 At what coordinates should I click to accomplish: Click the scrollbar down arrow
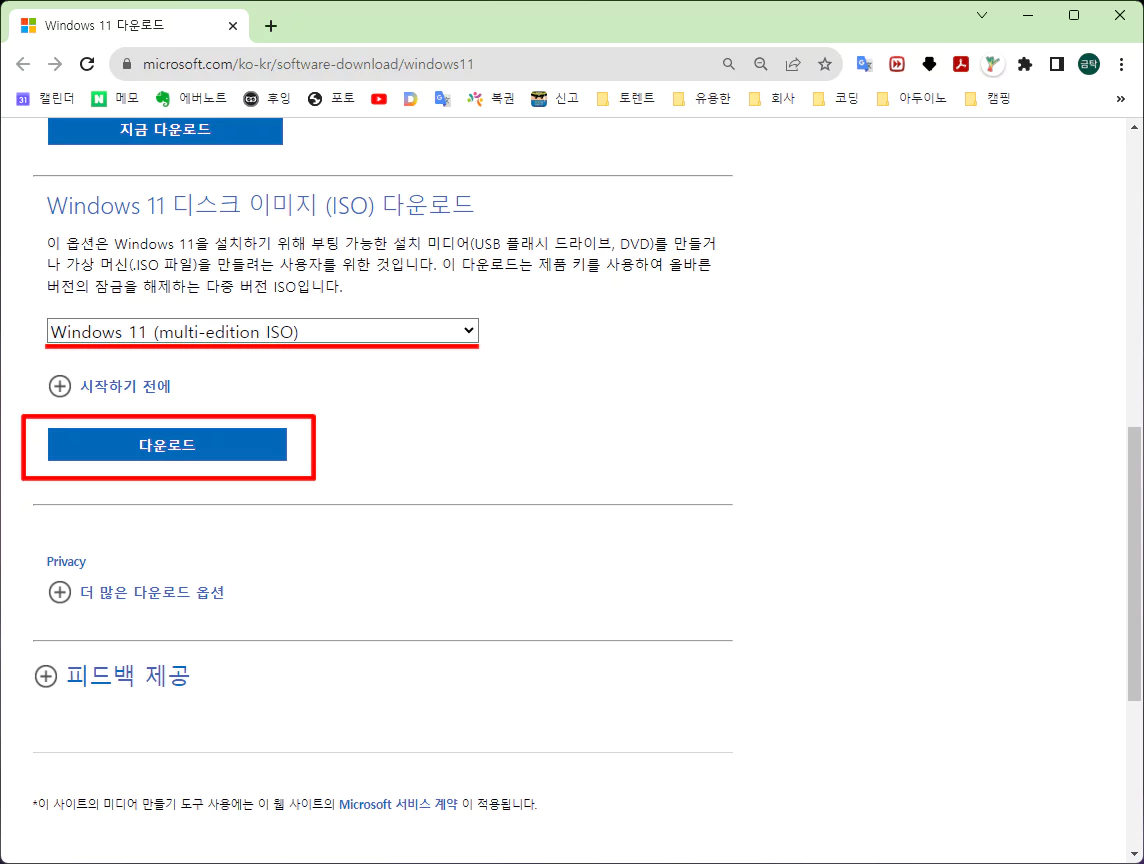tap(1135, 855)
